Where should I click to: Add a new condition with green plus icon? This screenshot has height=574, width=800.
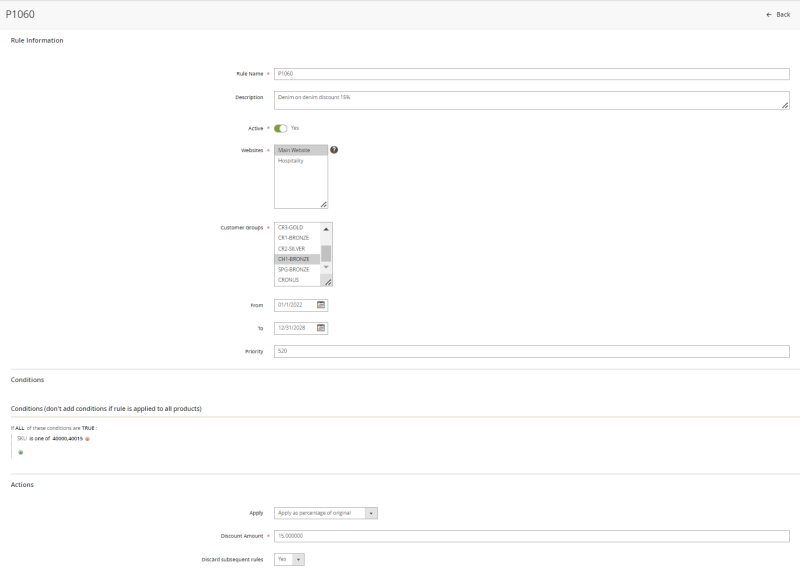(20, 452)
